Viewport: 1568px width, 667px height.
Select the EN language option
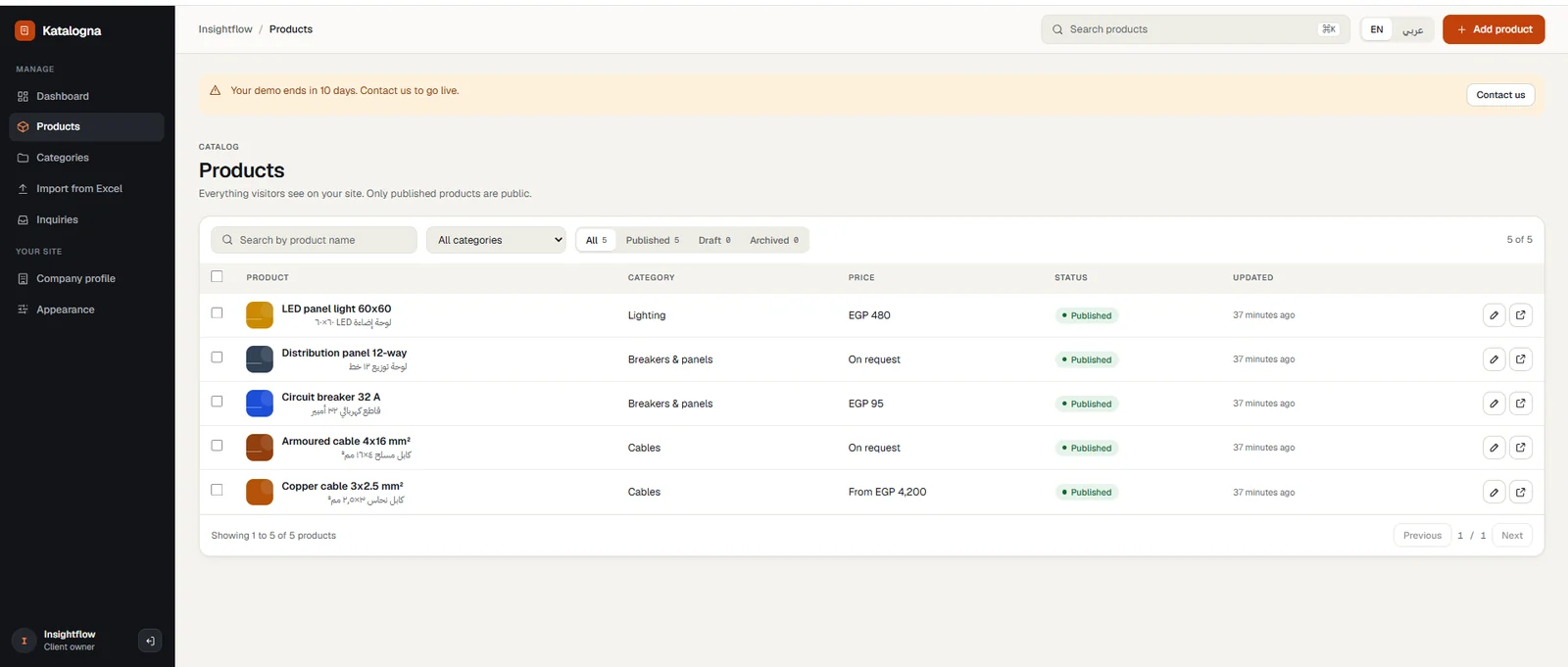pyautogui.click(x=1377, y=29)
